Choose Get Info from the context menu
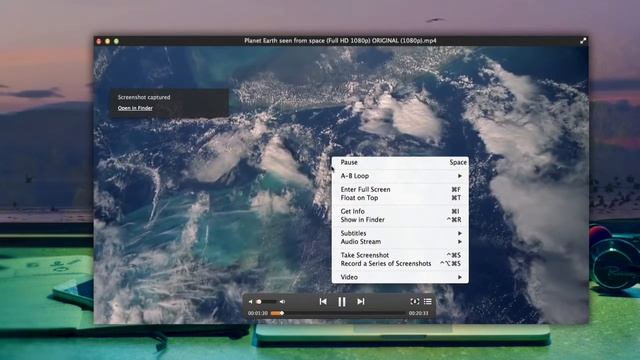This screenshot has width=640, height=360. (x=400, y=211)
